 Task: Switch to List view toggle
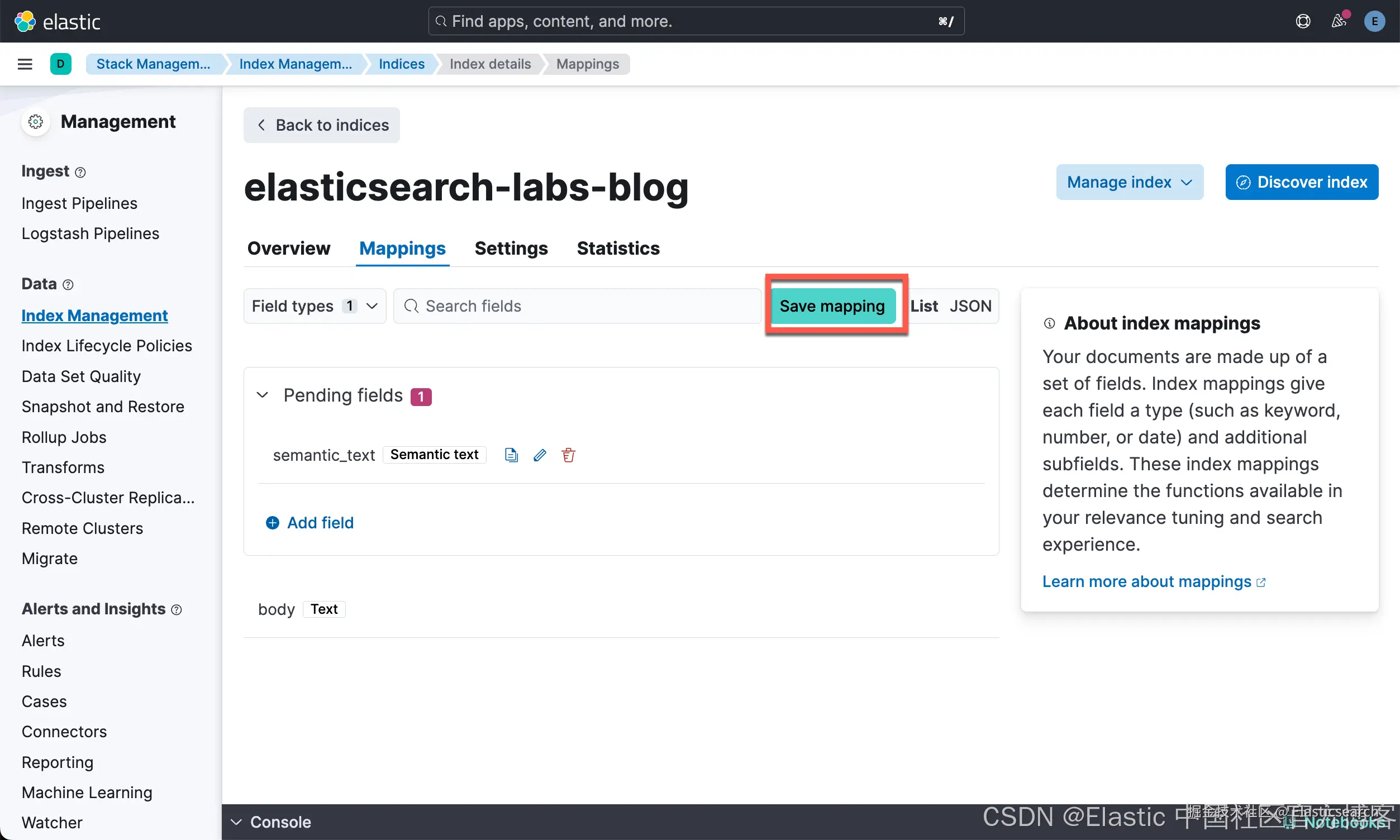point(924,306)
